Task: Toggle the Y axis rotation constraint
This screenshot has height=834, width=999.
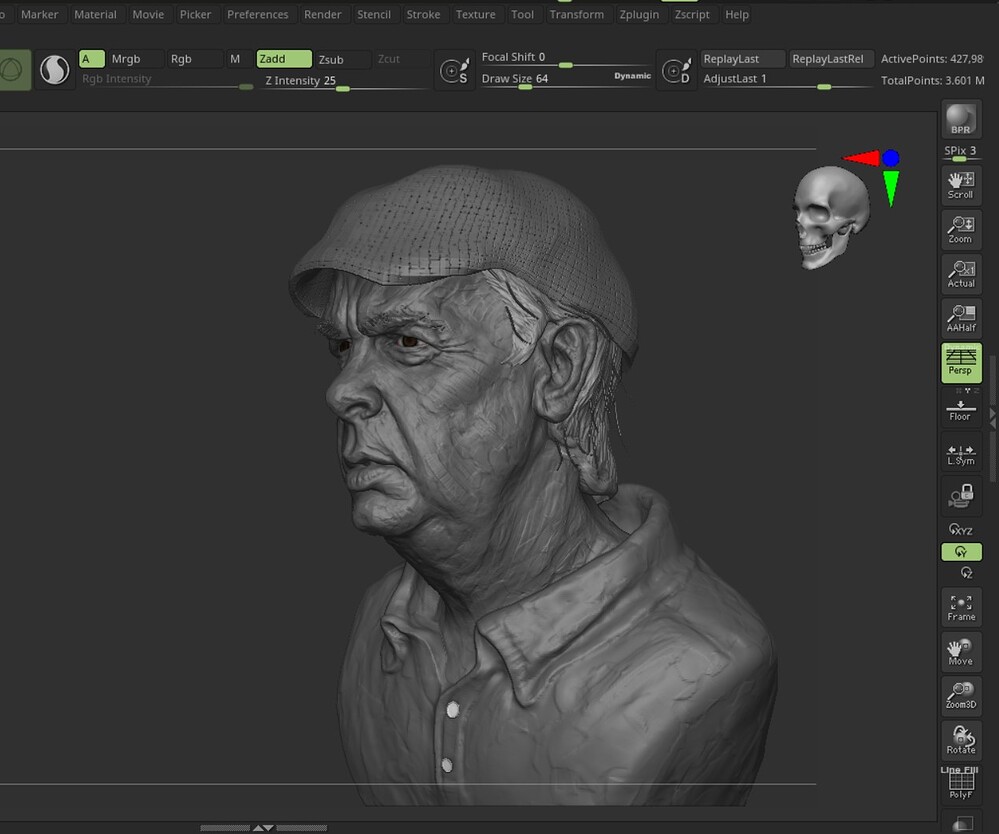Action: click(x=960, y=552)
